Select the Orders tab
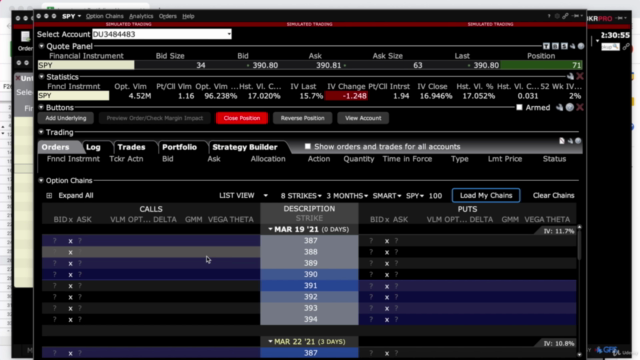Screen dimensions: 640x360 (56, 147)
